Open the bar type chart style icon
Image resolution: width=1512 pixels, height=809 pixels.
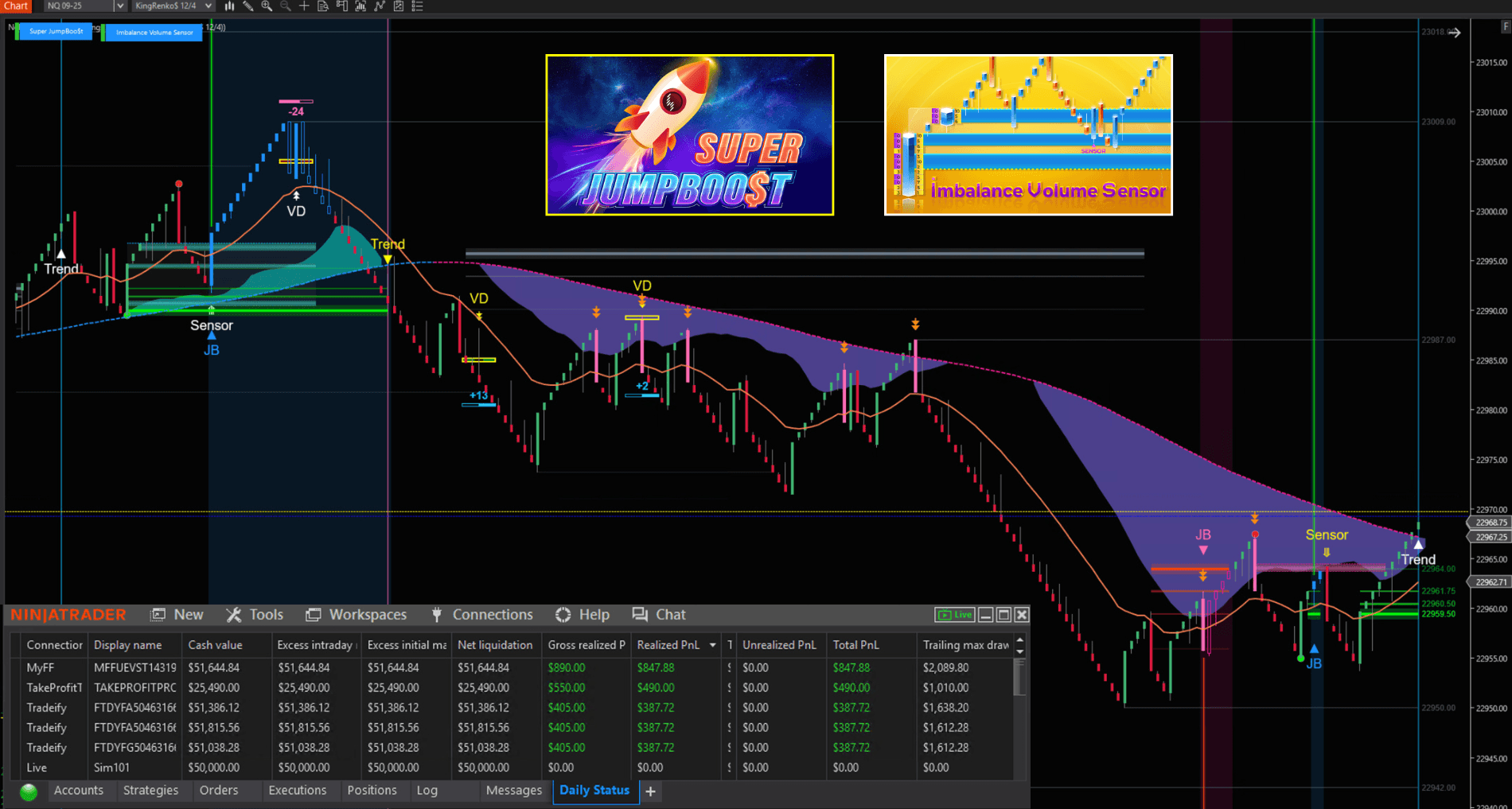(x=229, y=6)
